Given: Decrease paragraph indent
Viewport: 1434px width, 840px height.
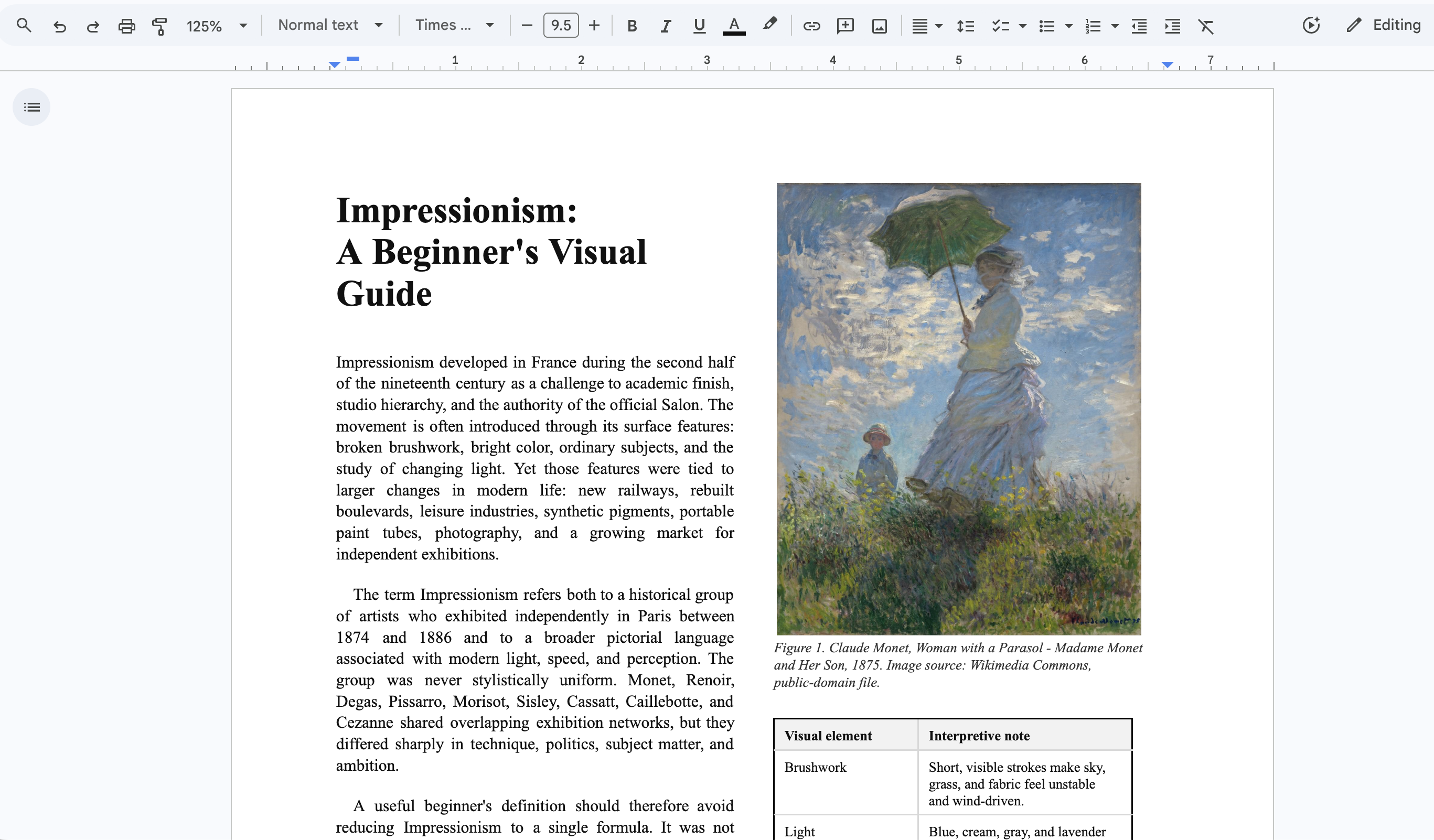Looking at the screenshot, I should tap(1139, 26).
